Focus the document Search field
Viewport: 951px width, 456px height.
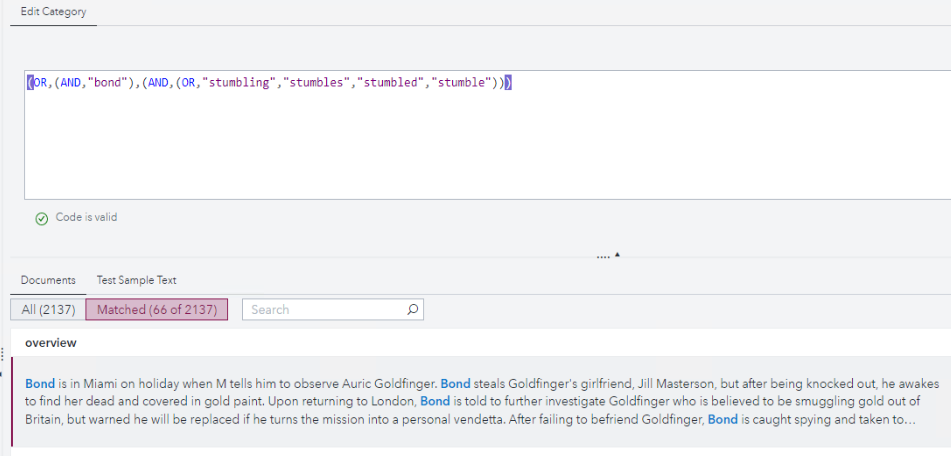point(325,310)
